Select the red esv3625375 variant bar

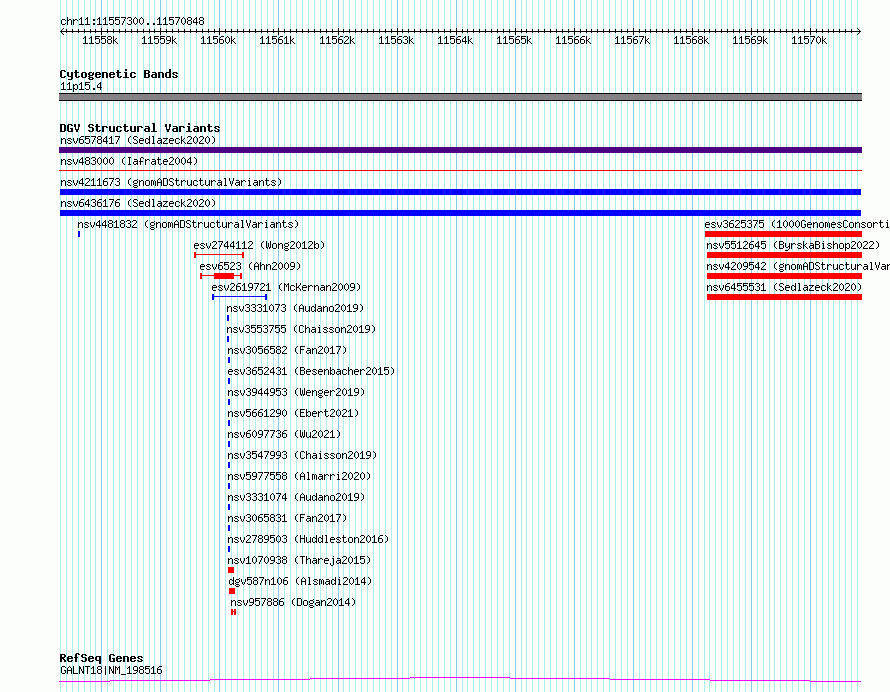783,234
